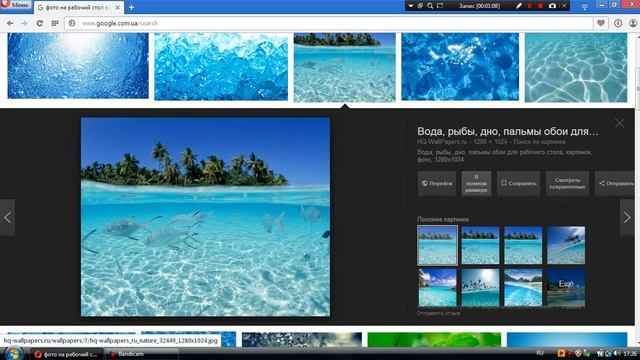Stop recording with Bandicam red square button

(x=540, y=6)
